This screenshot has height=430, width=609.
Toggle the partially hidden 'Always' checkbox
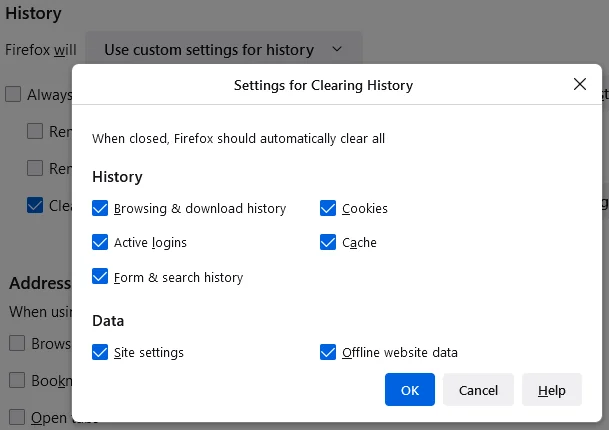tap(13, 95)
